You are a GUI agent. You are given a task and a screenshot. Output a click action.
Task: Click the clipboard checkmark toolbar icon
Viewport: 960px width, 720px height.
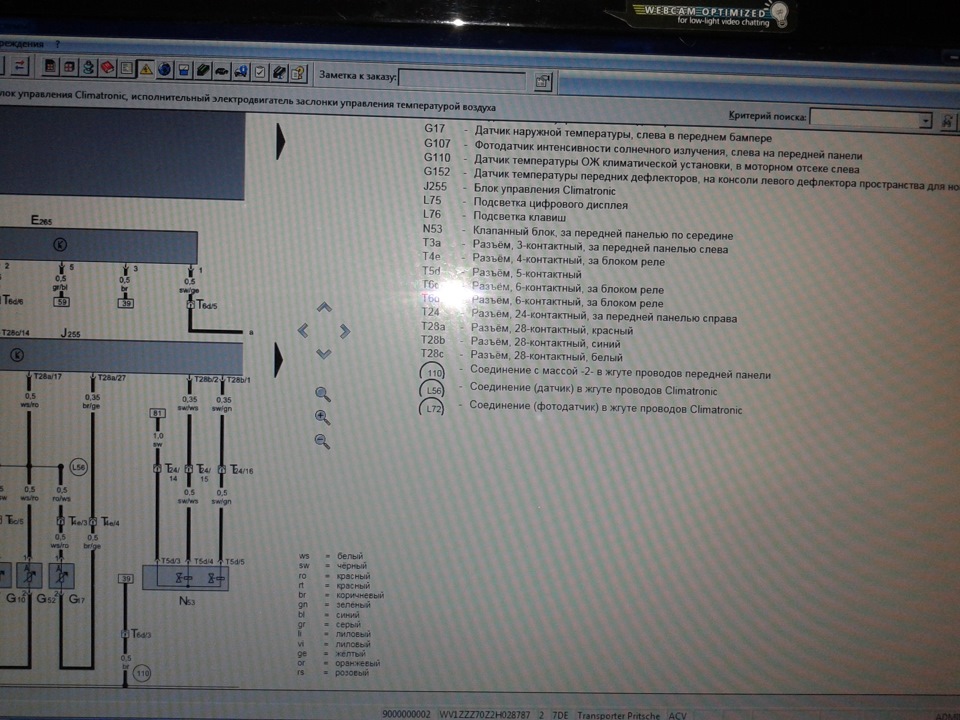pos(260,73)
